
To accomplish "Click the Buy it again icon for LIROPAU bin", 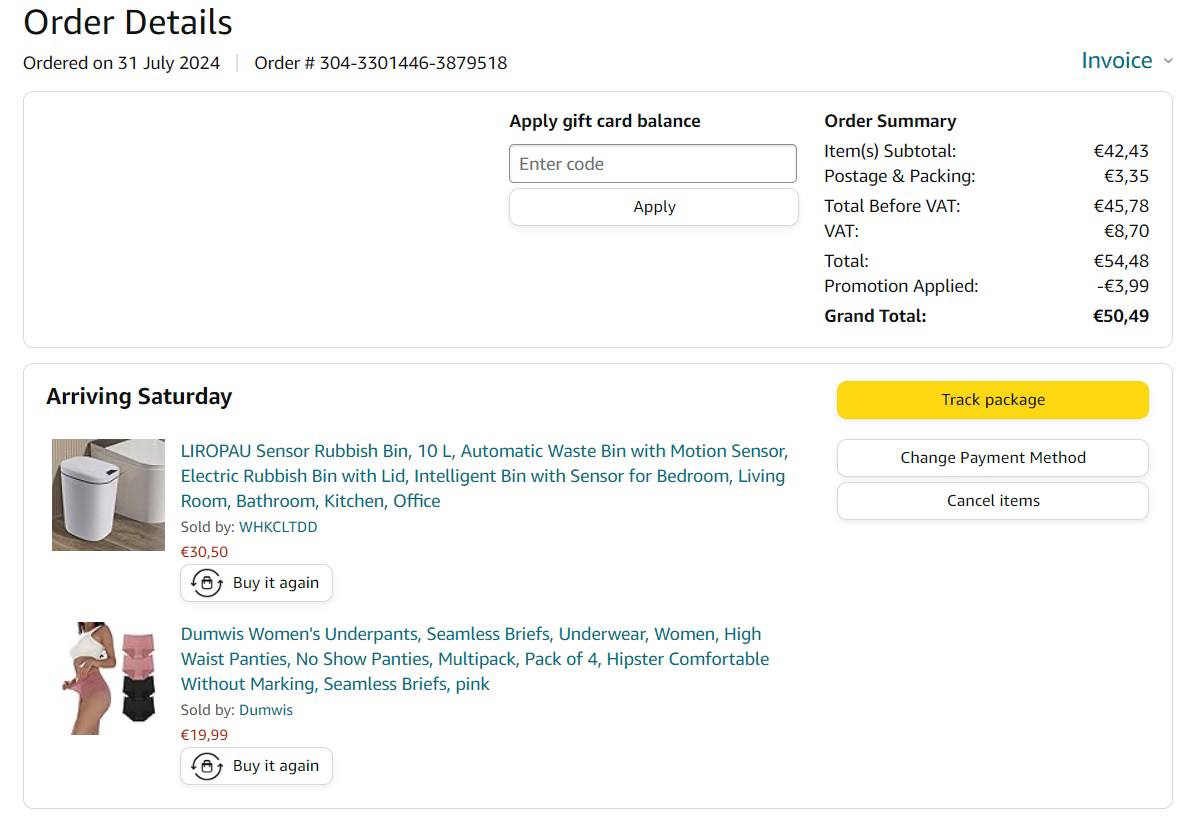I will (x=207, y=583).
